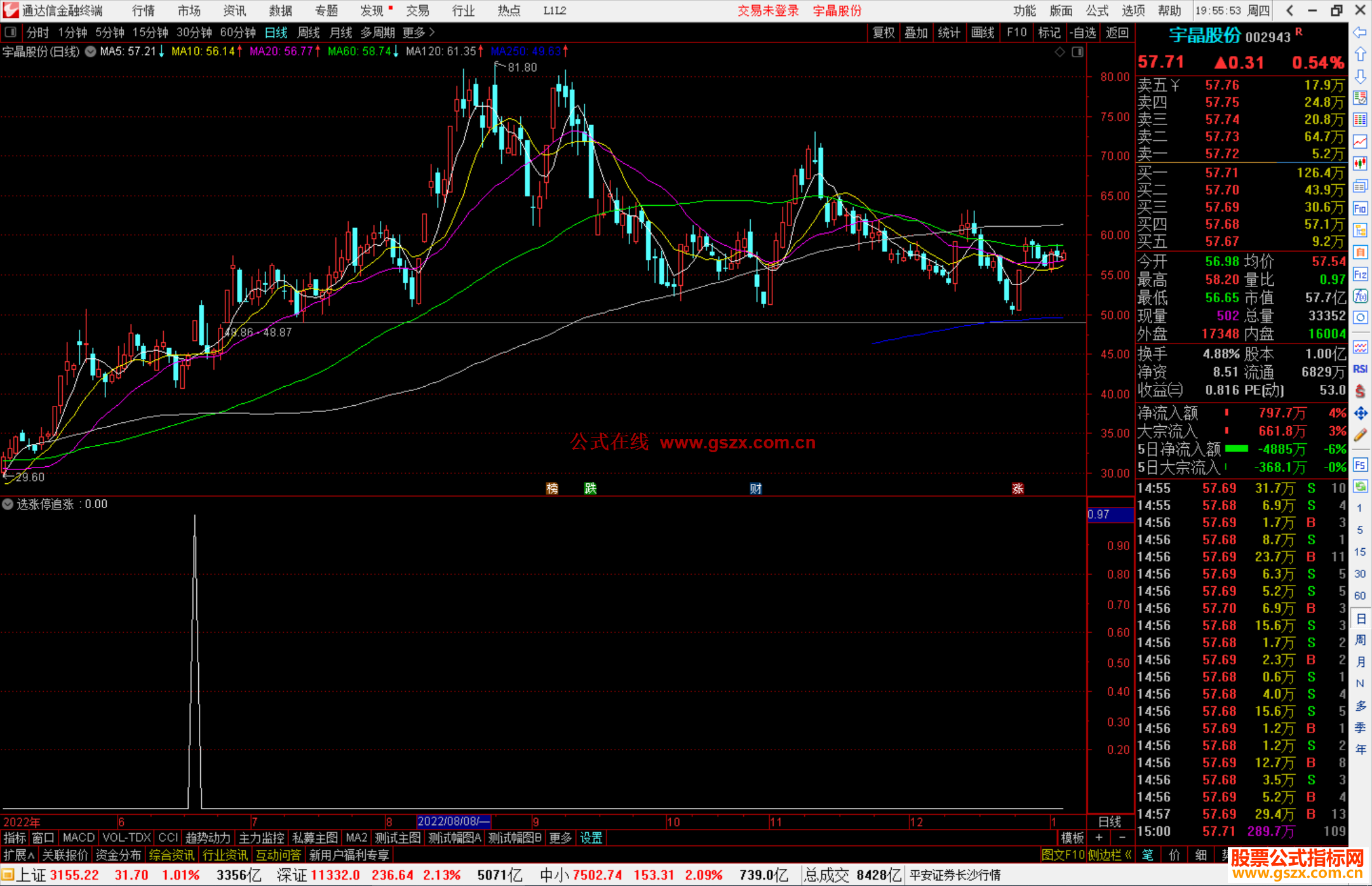The width and height of the screenshot is (1372, 886).
Task: Expand the 扩展 panel at bottom left
Action: point(19,855)
